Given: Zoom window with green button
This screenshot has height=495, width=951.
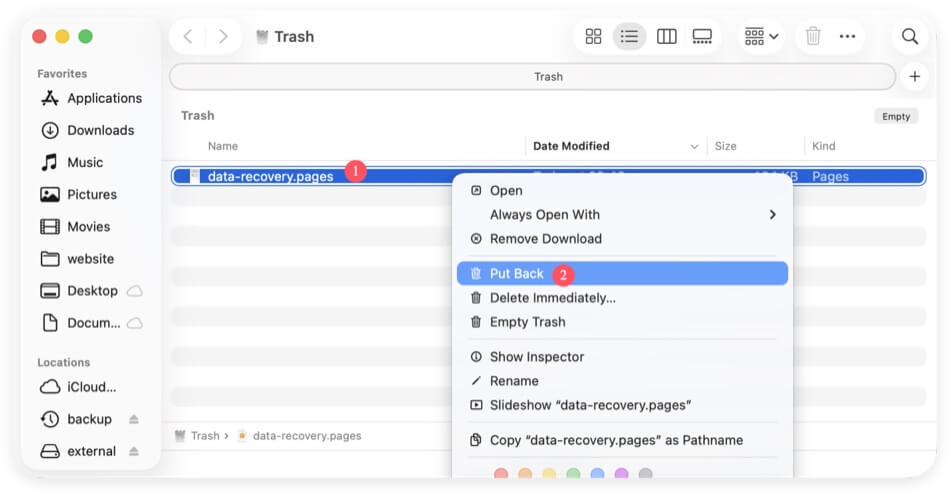Looking at the screenshot, I should point(86,36).
